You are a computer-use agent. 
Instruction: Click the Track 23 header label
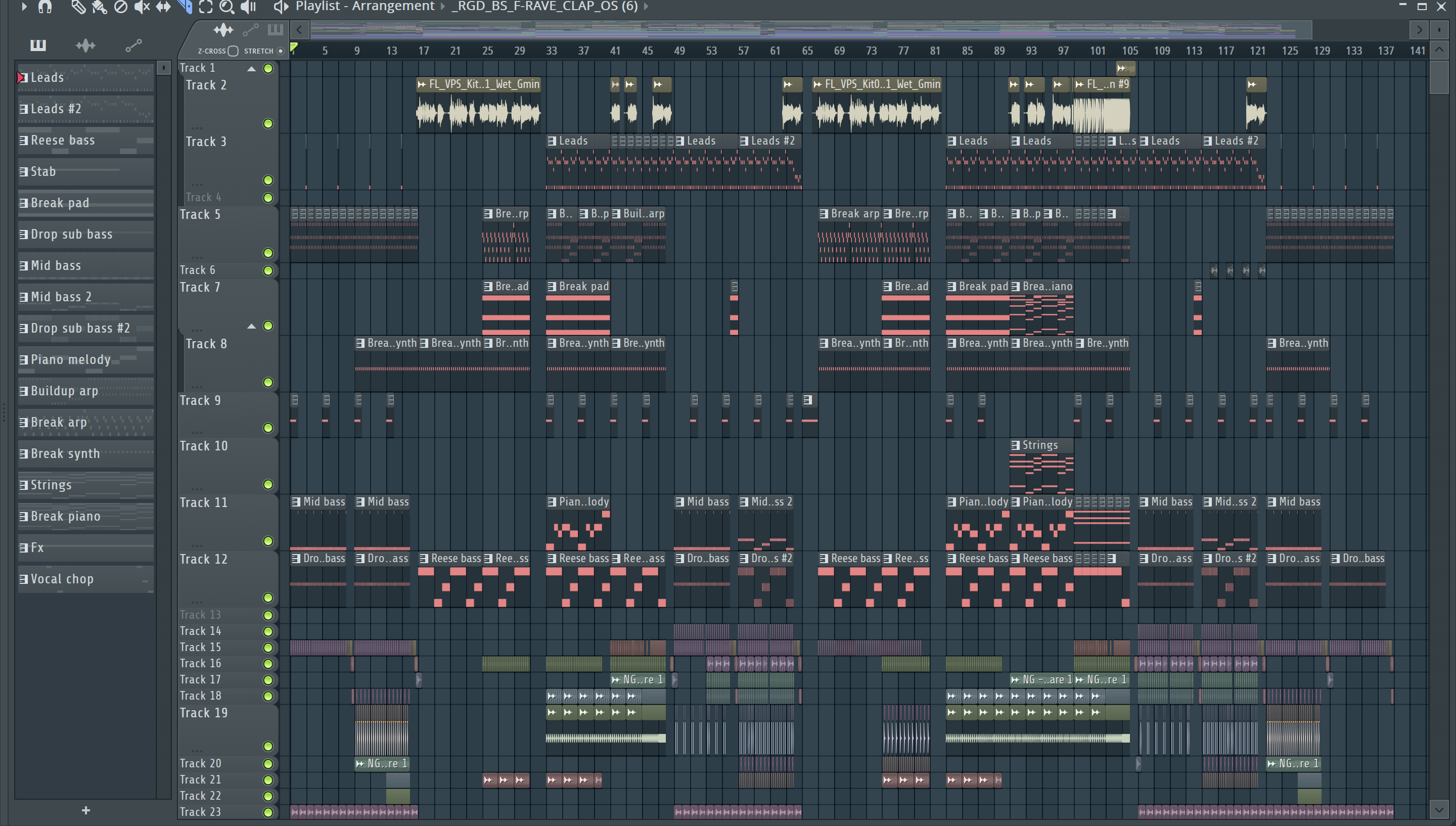(x=200, y=812)
